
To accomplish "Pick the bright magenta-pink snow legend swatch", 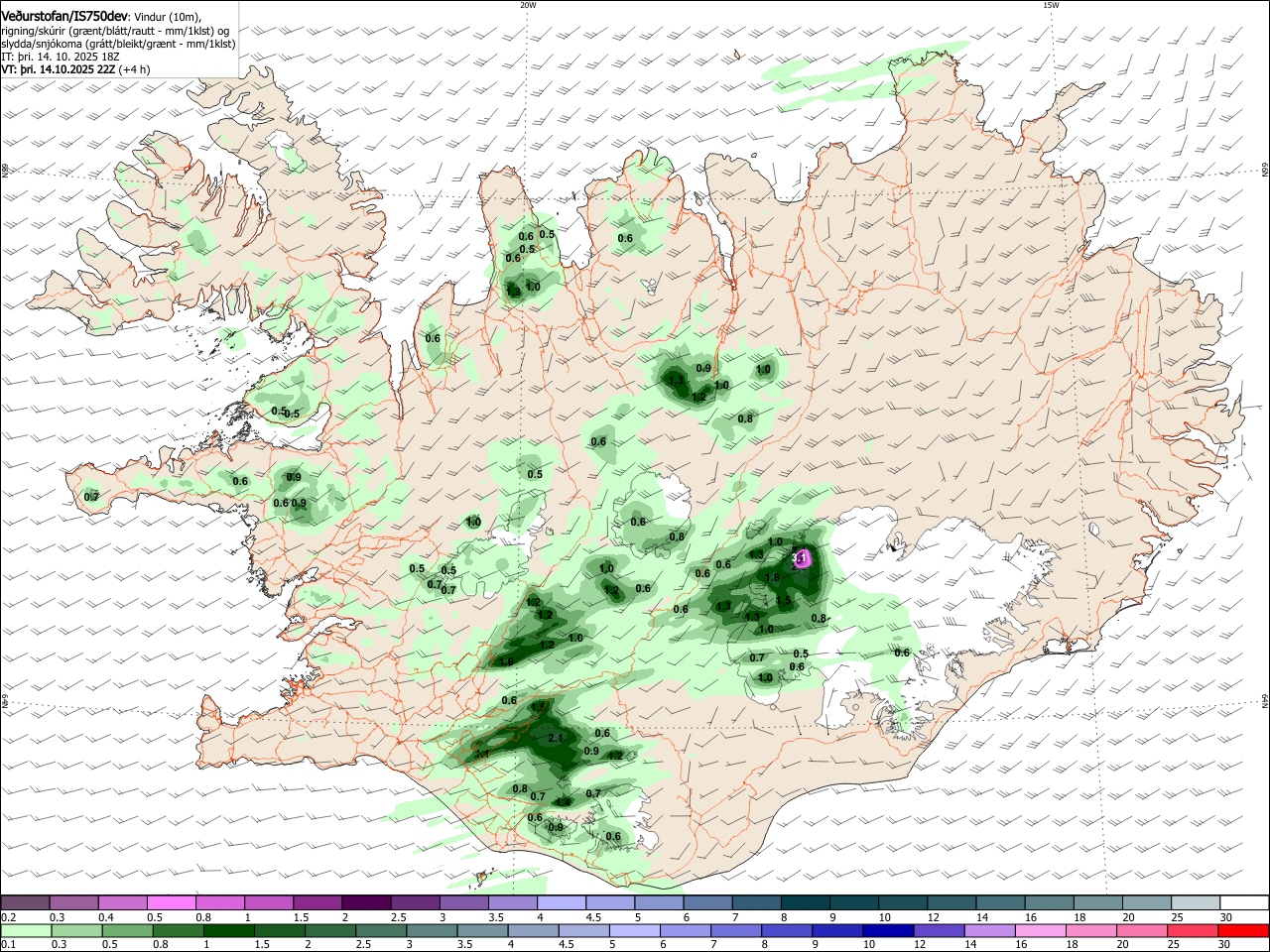I will pos(172,902).
